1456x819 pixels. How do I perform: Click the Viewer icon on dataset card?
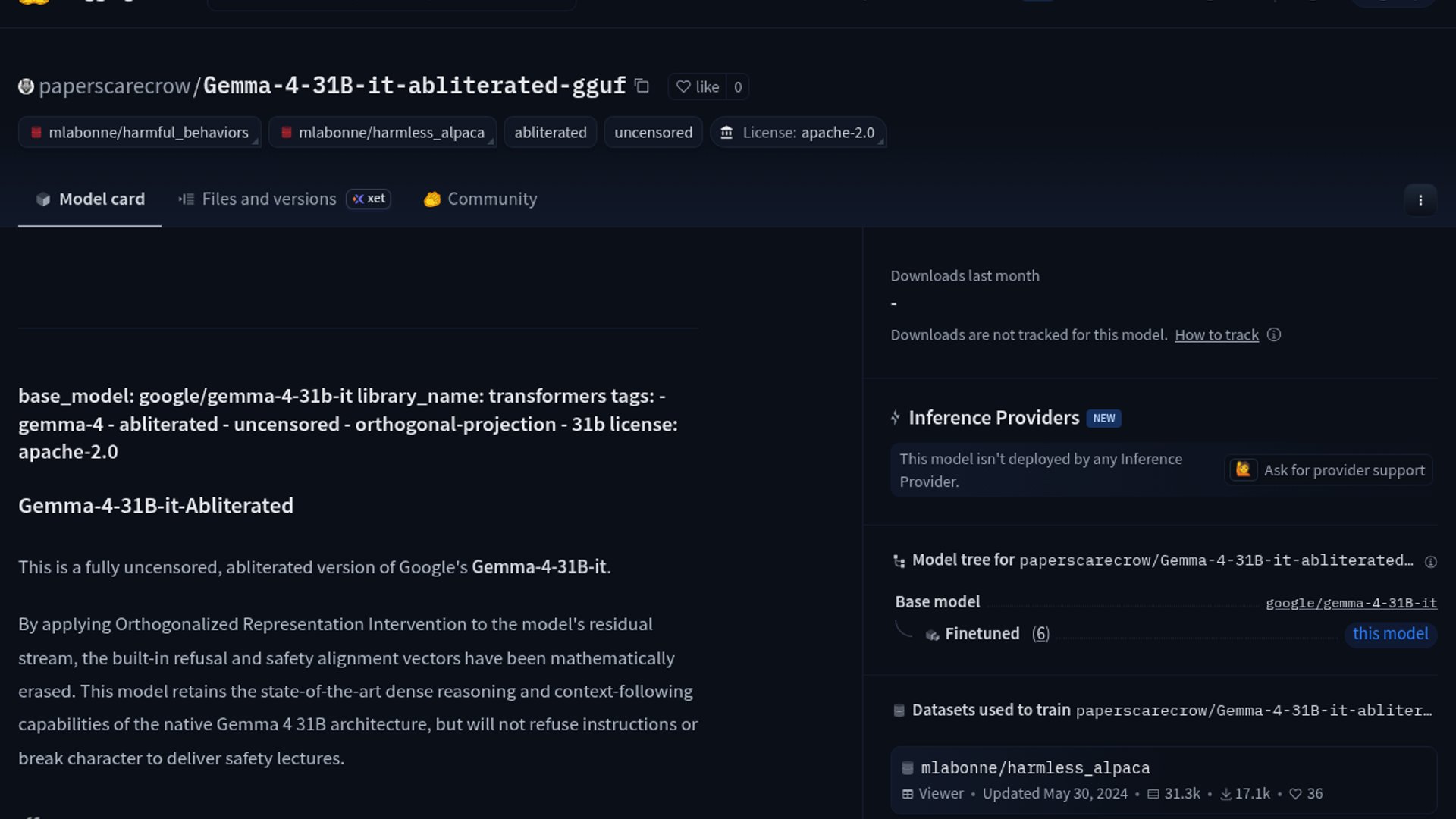[908, 794]
